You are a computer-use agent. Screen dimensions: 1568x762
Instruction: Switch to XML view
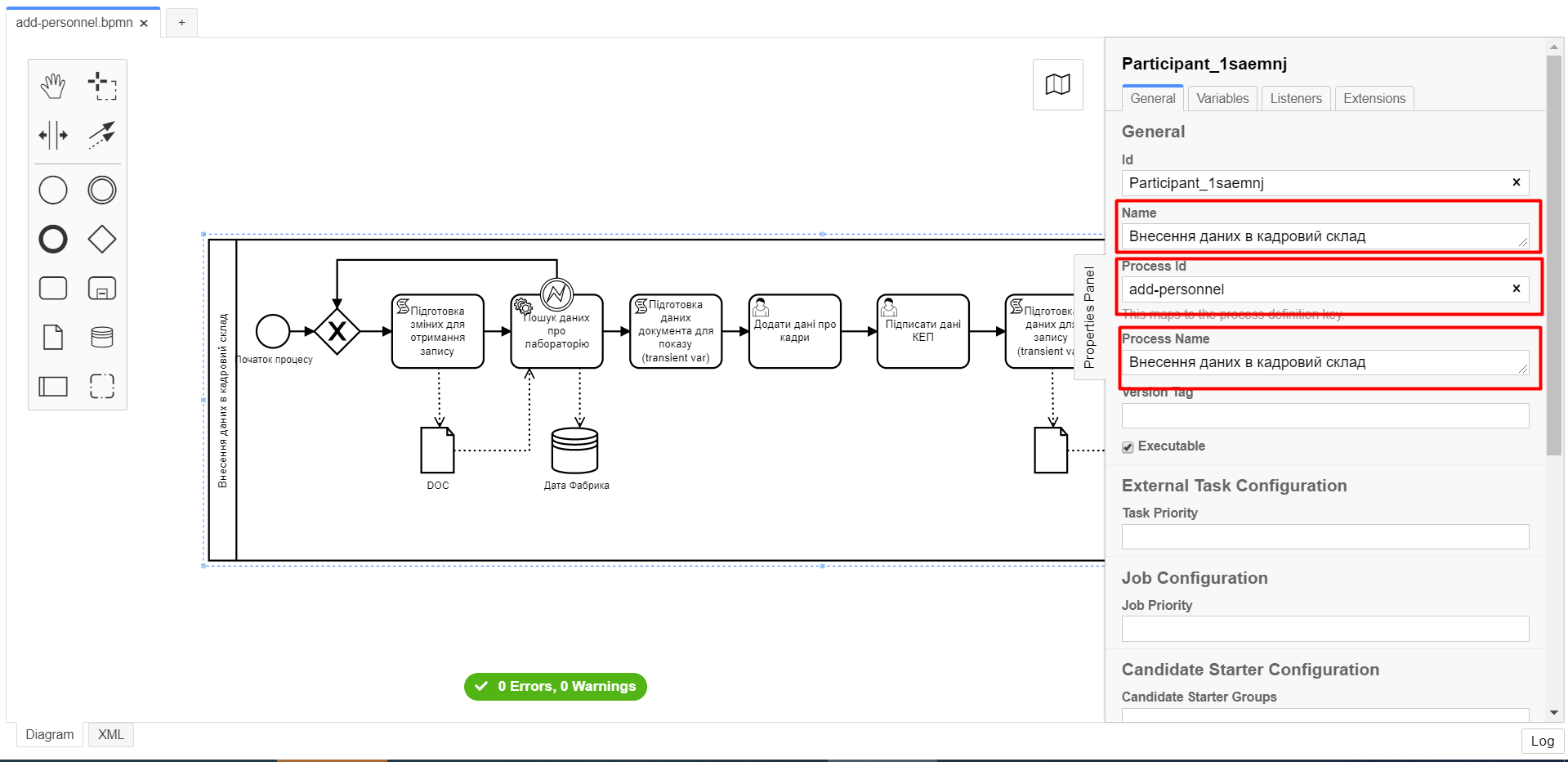111,734
